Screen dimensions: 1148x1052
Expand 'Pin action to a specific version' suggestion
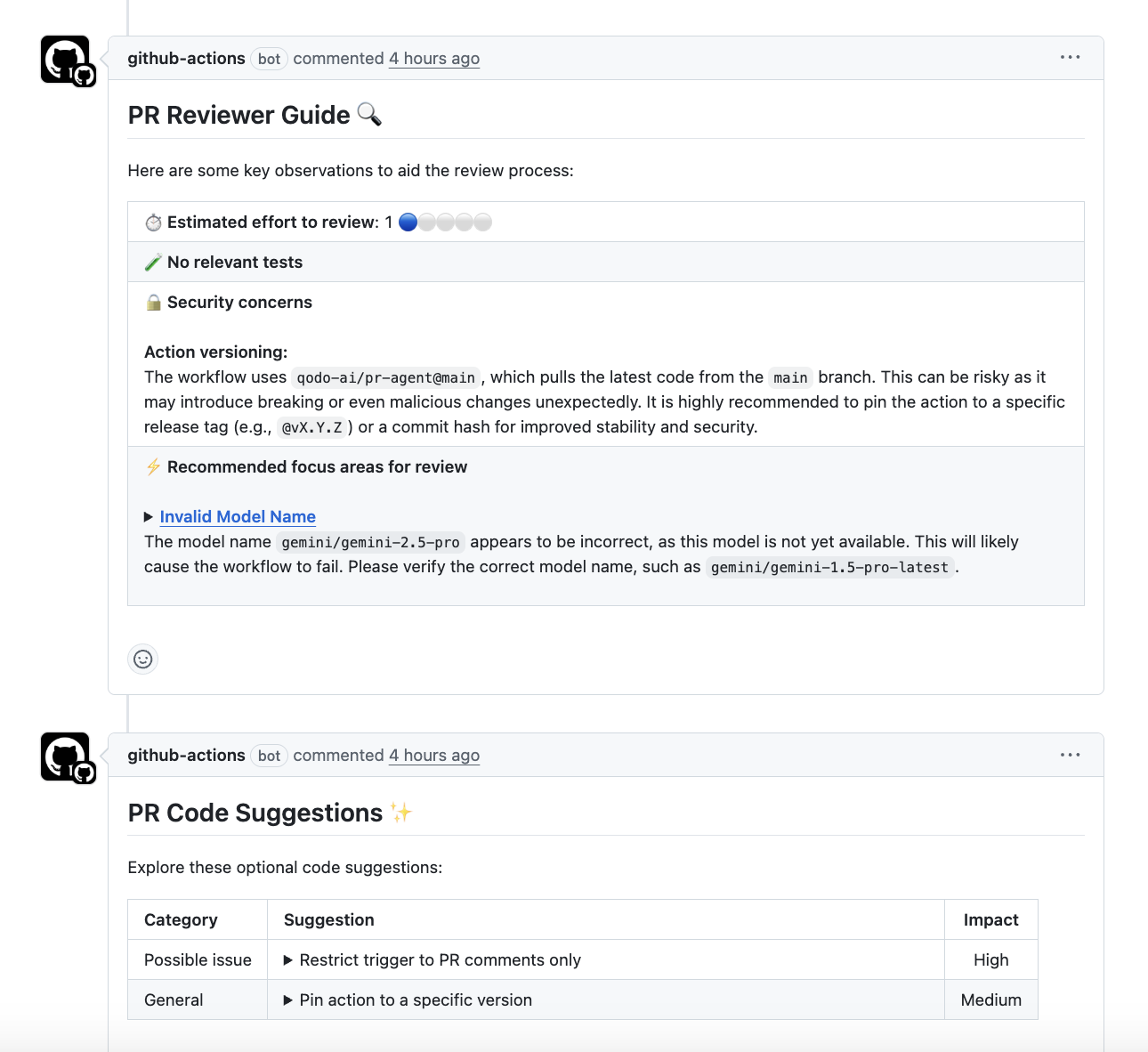click(x=288, y=1000)
